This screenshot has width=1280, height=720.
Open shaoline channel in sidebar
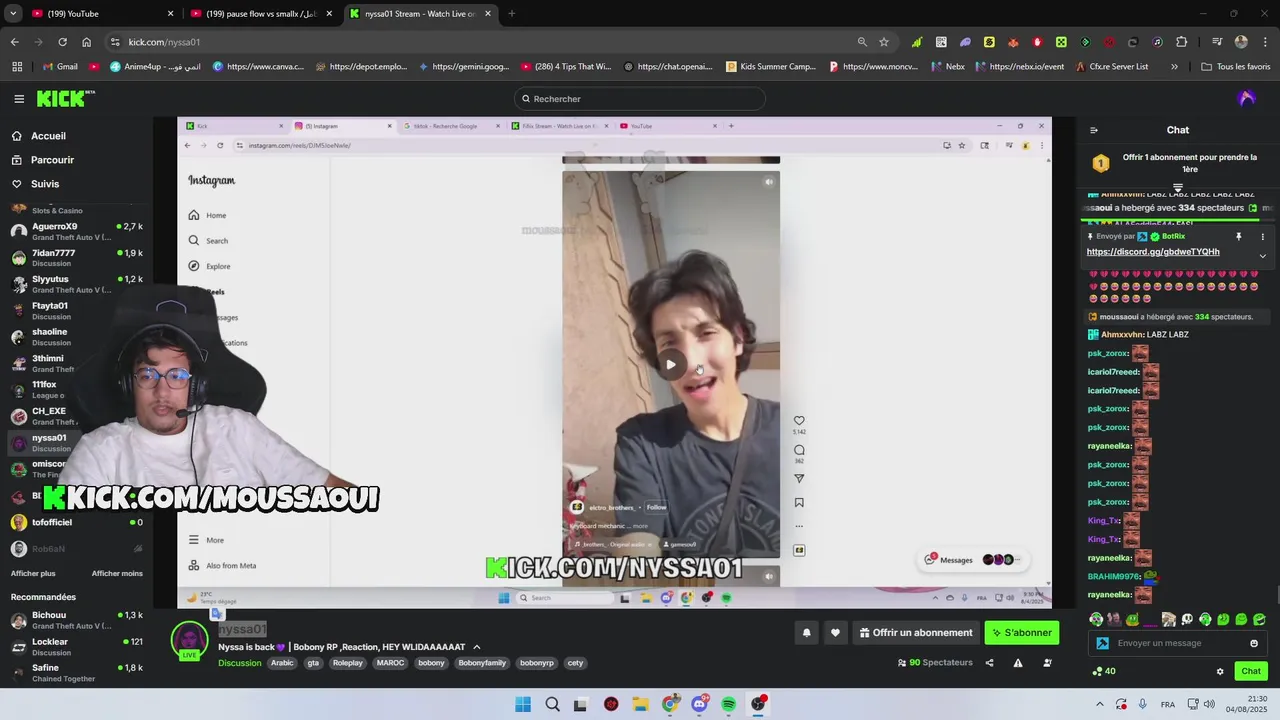click(75, 337)
